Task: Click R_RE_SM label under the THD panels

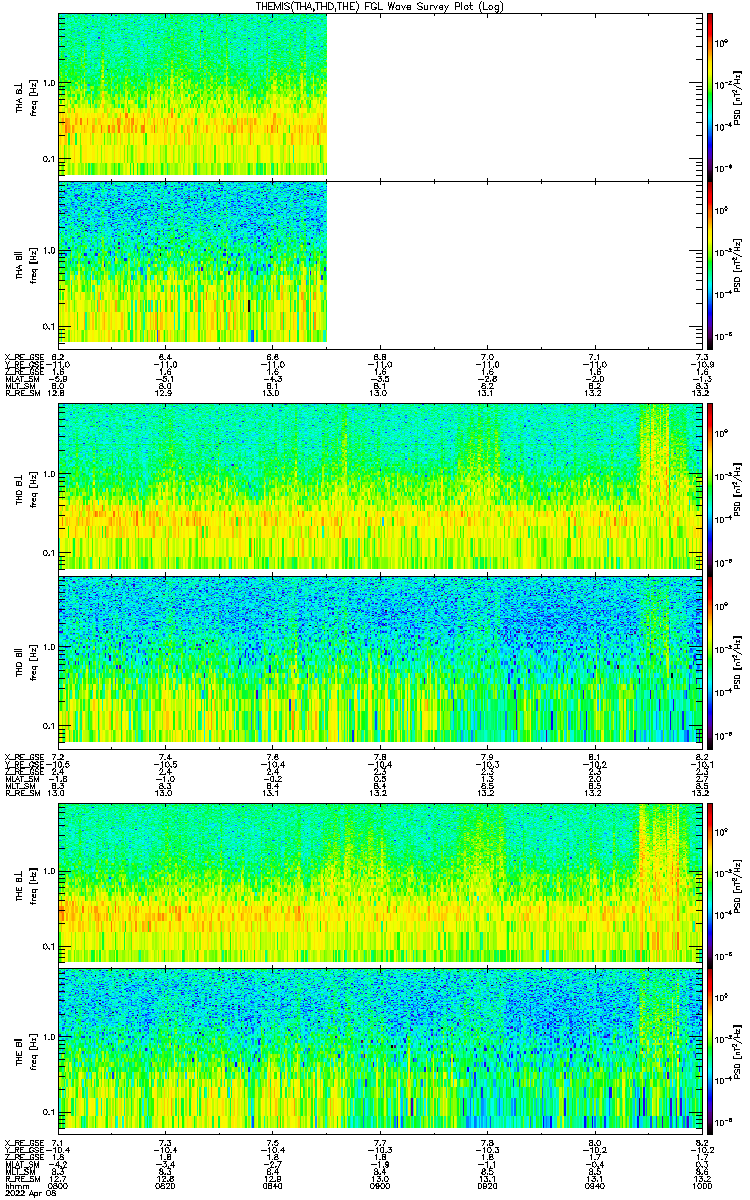Action: 21,792
